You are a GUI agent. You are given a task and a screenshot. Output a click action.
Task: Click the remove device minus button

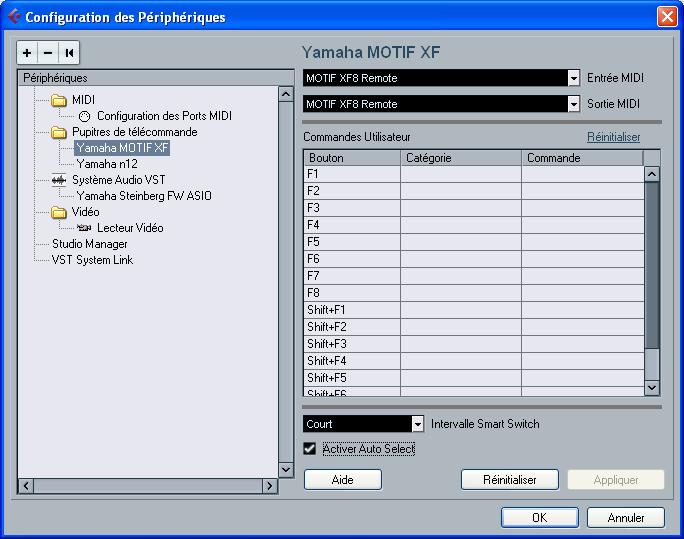(x=48, y=53)
